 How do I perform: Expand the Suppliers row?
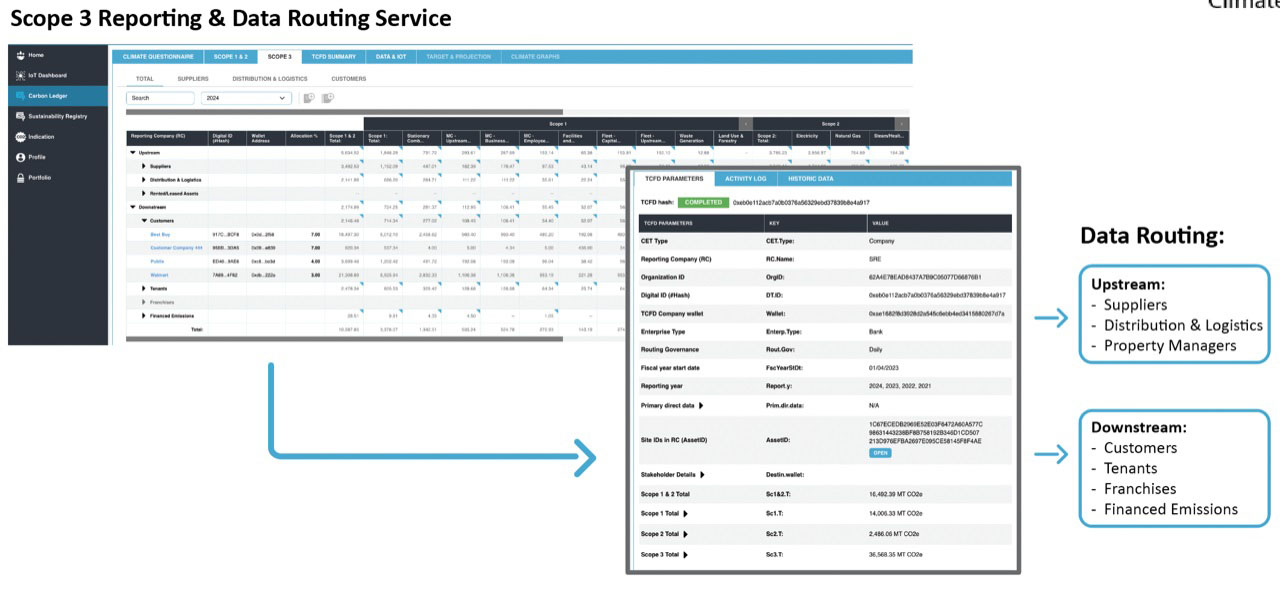(x=144, y=166)
